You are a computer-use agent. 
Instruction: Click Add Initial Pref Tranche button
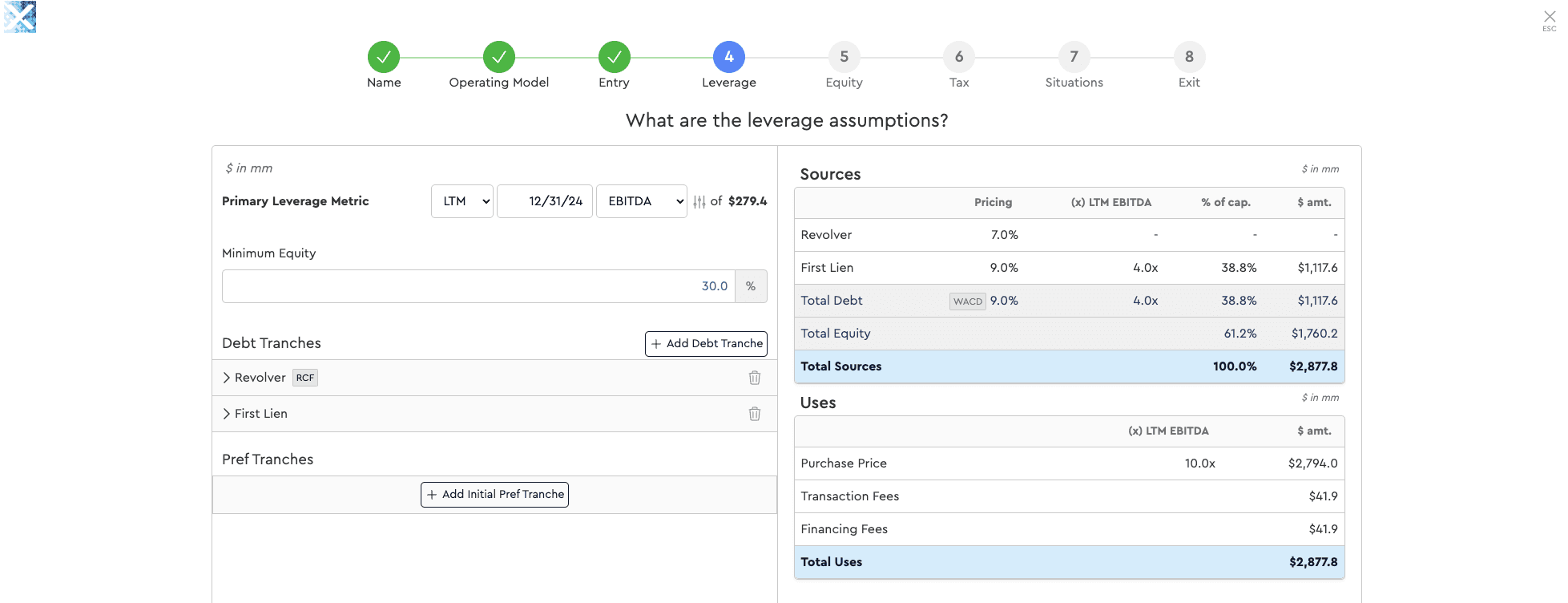click(x=494, y=495)
